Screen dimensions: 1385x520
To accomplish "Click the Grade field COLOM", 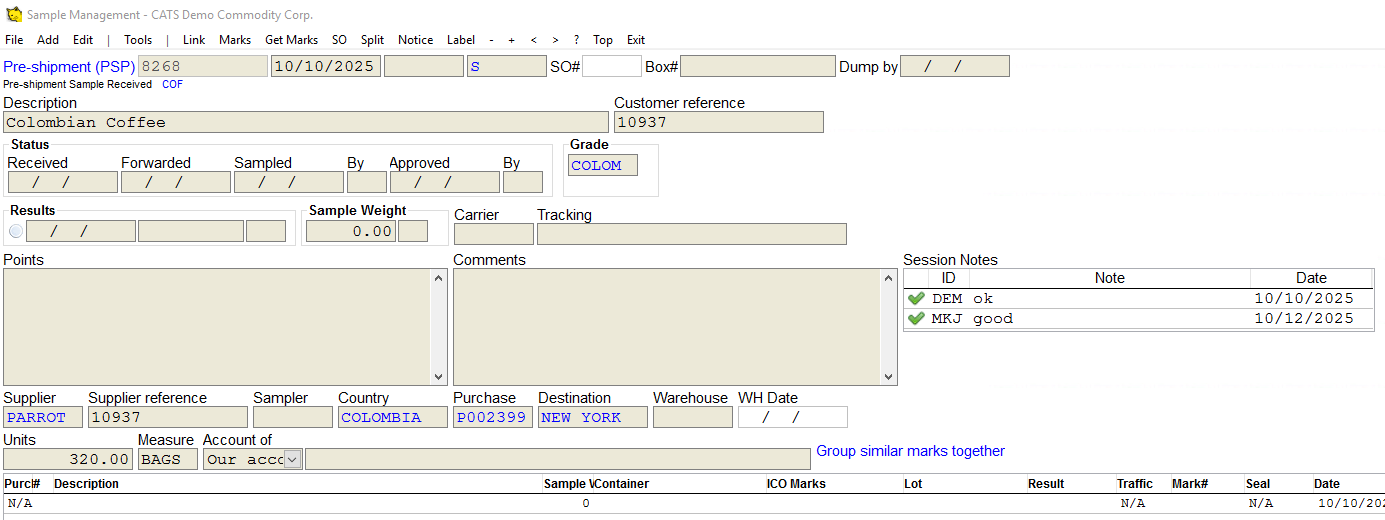I will coord(603,166).
